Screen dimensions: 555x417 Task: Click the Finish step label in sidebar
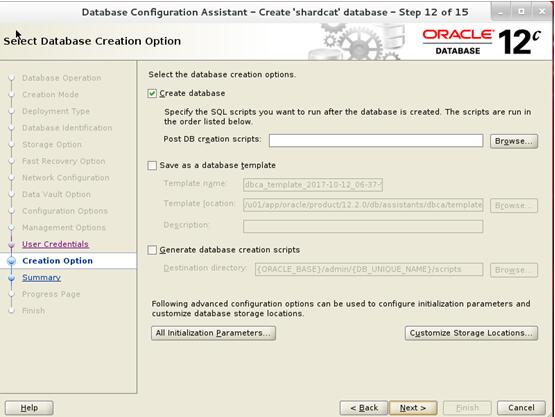[34, 311]
